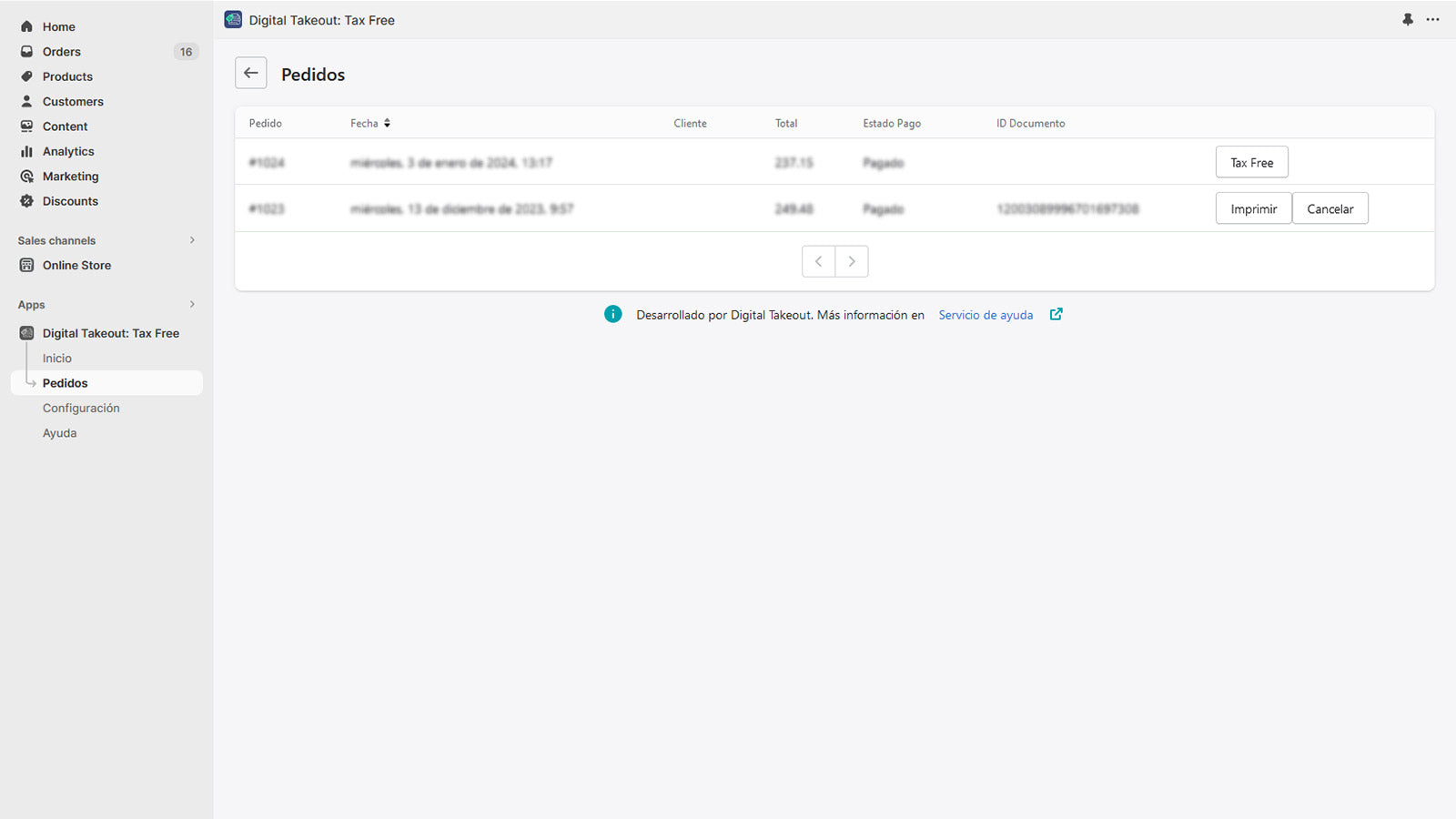The width and height of the screenshot is (1456, 819).
Task: Sort orders by the Fecha column
Action: (370, 123)
